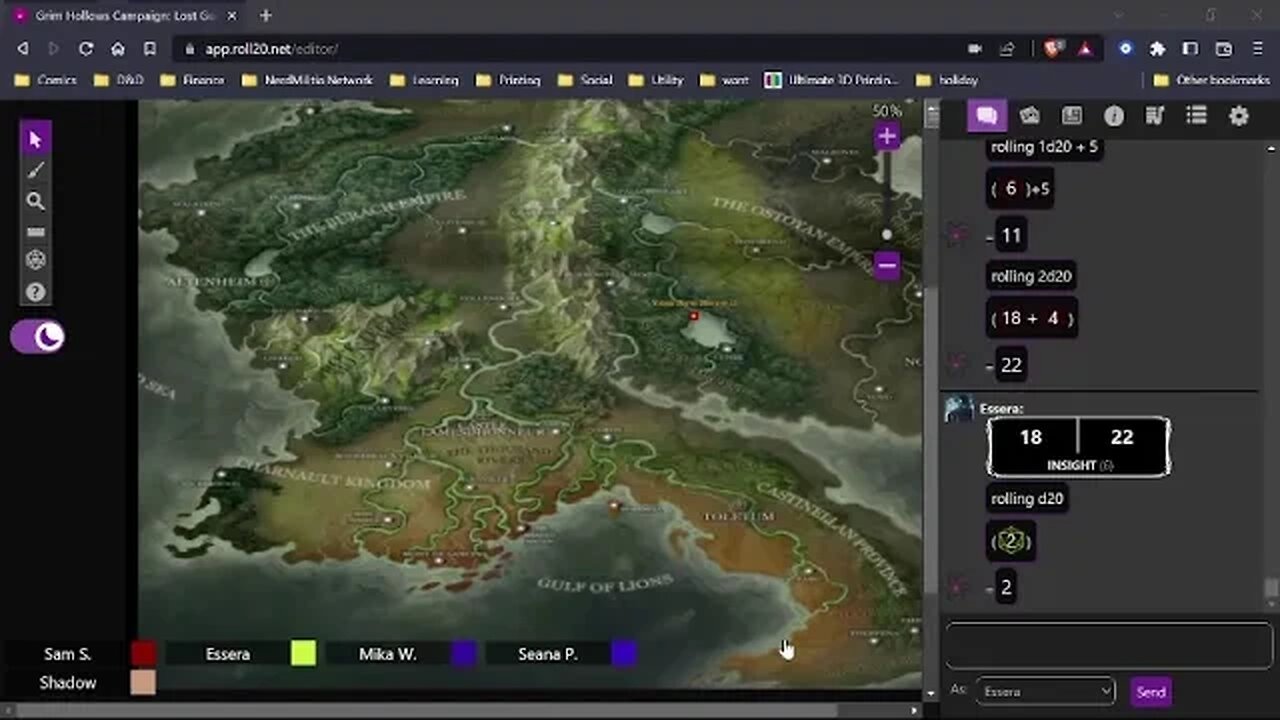The width and height of the screenshot is (1280, 720).
Task: Click Essera's lime green color swatch
Action: [x=303, y=654]
